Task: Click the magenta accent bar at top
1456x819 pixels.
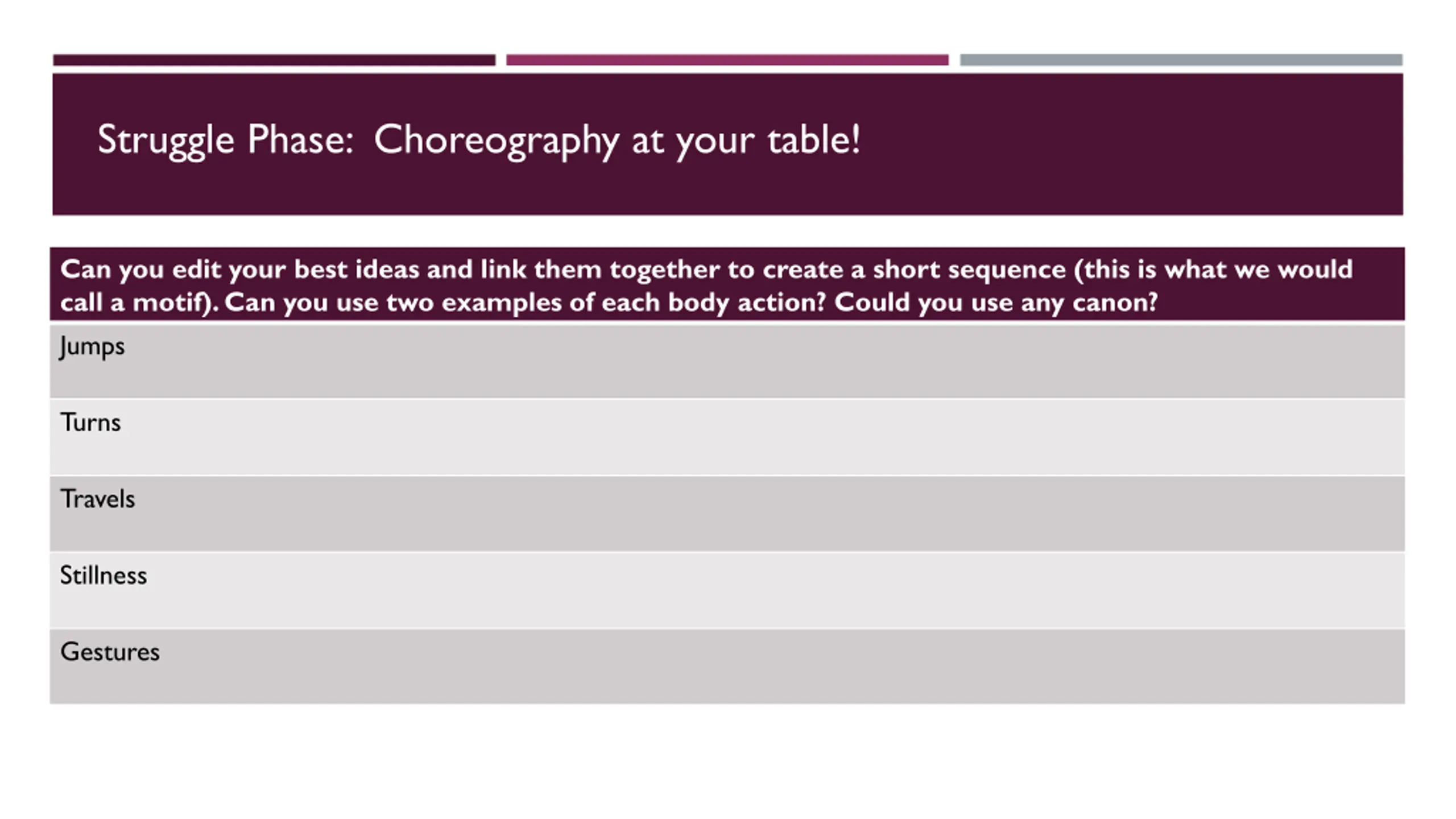Action: (x=727, y=60)
